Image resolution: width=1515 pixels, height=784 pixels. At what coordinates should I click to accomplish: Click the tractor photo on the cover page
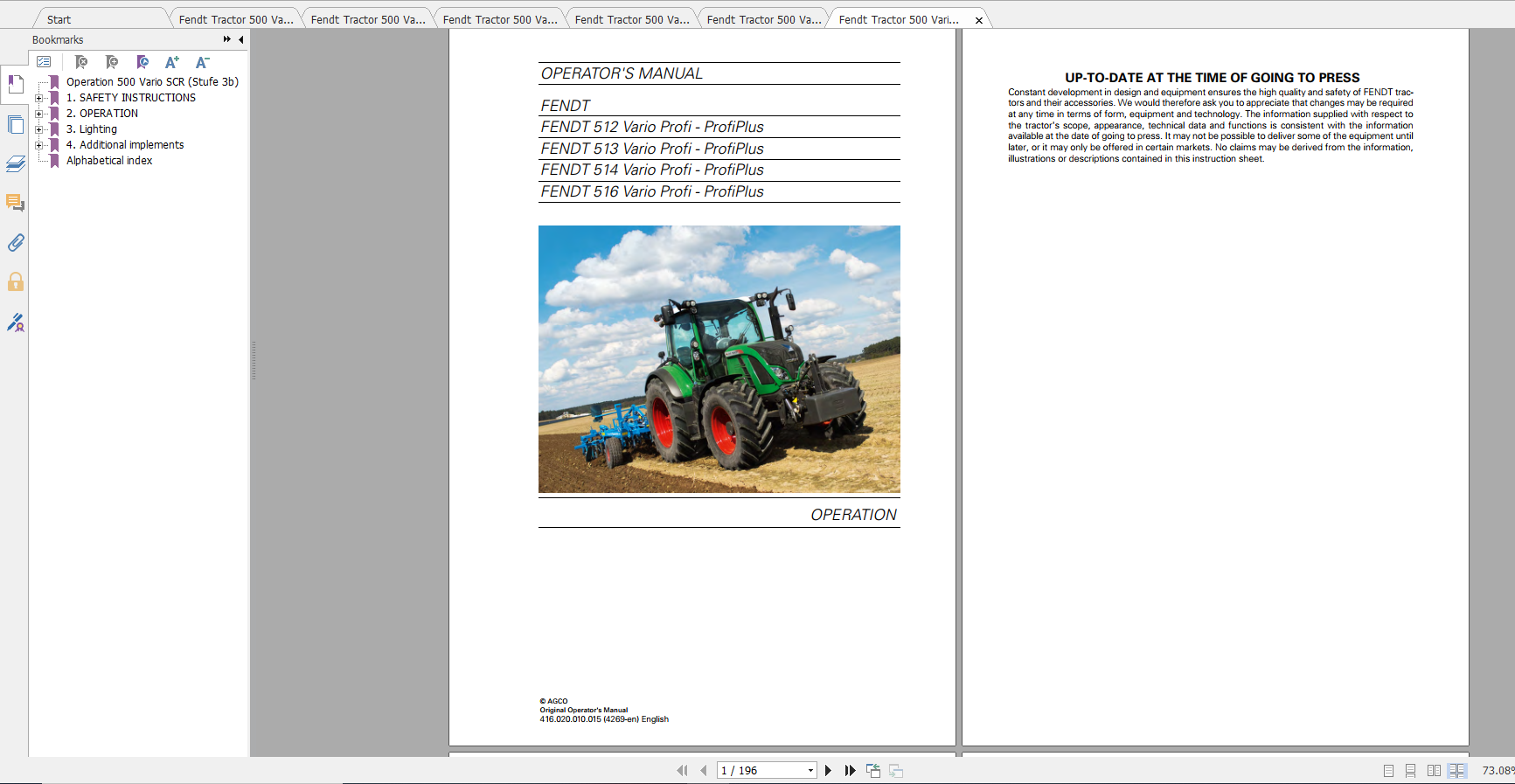(x=719, y=359)
